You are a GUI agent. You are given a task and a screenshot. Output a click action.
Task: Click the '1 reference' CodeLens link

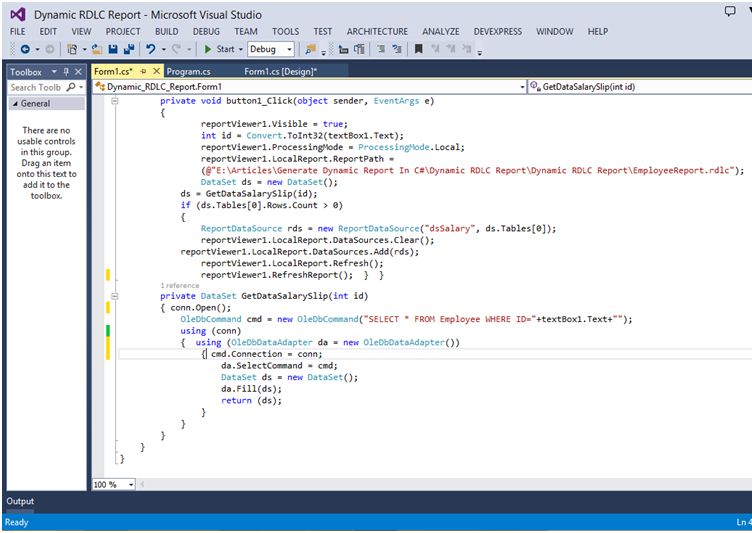(x=180, y=285)
